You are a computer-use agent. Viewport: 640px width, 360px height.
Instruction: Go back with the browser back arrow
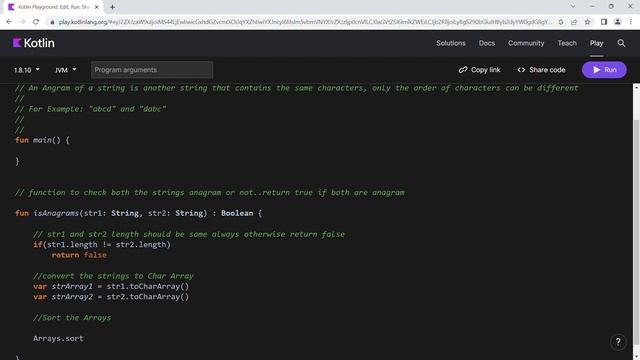(x=9, y=22)
